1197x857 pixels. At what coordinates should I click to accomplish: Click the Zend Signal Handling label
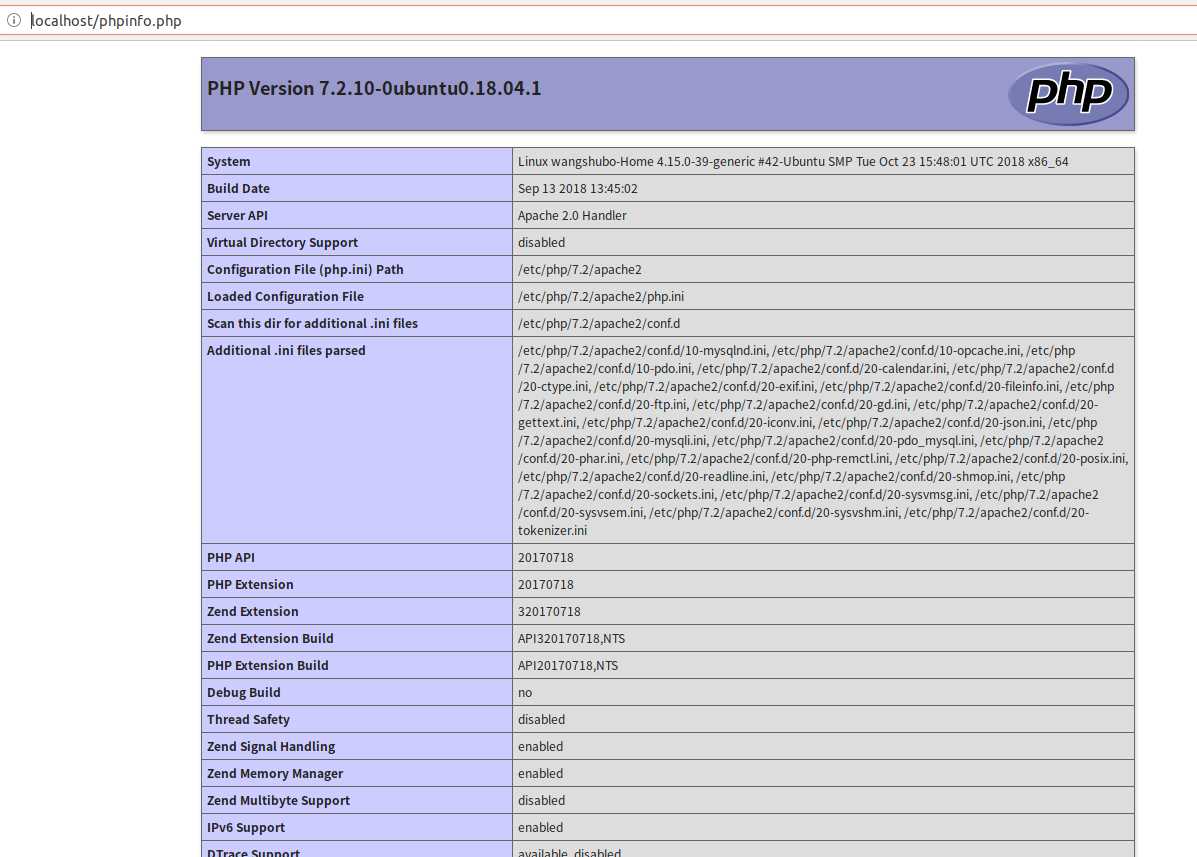pyautogui.click(x=271, y=747)
